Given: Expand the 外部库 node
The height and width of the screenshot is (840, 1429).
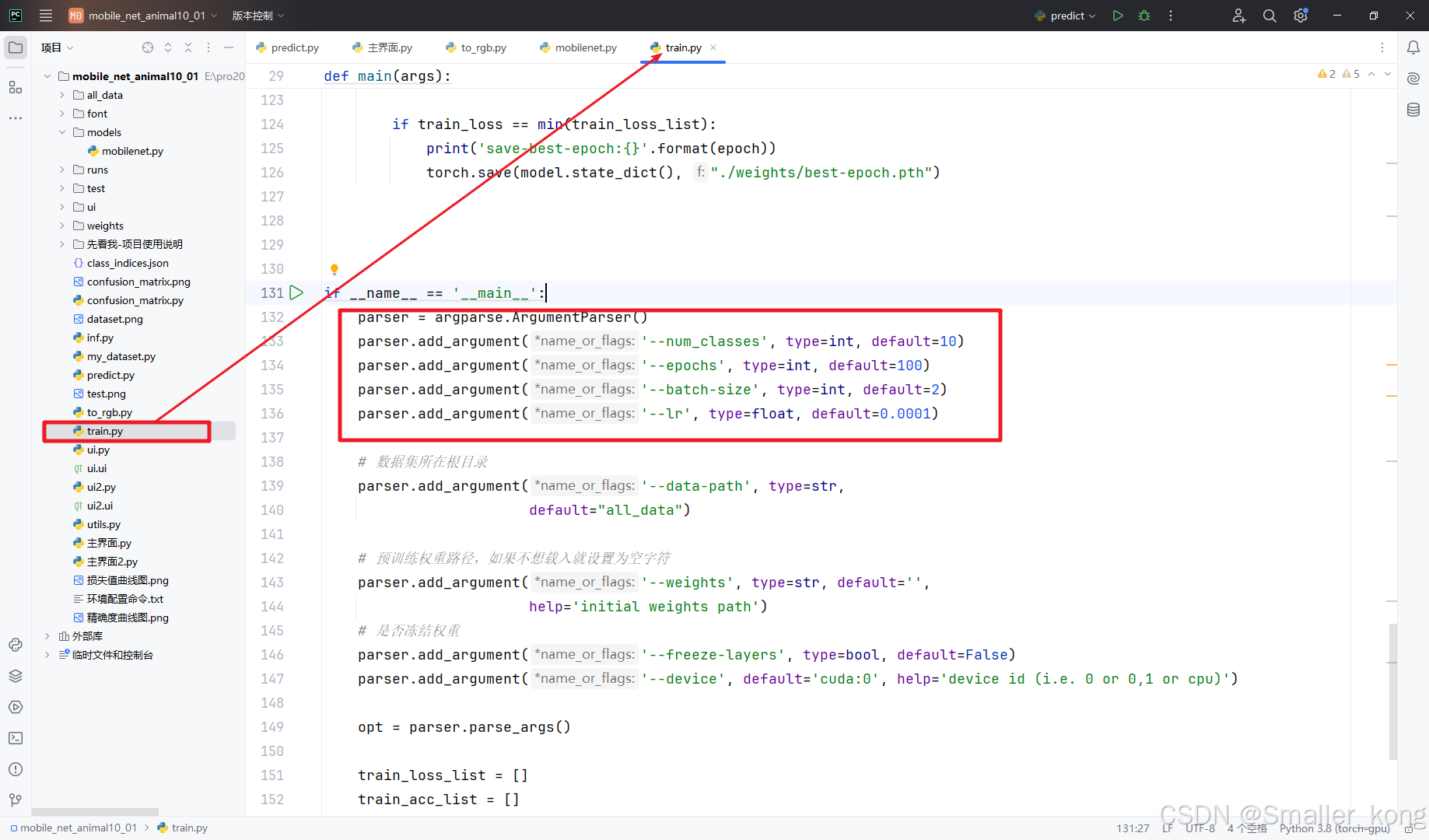Looking at the screenshot, I should 47,636.
